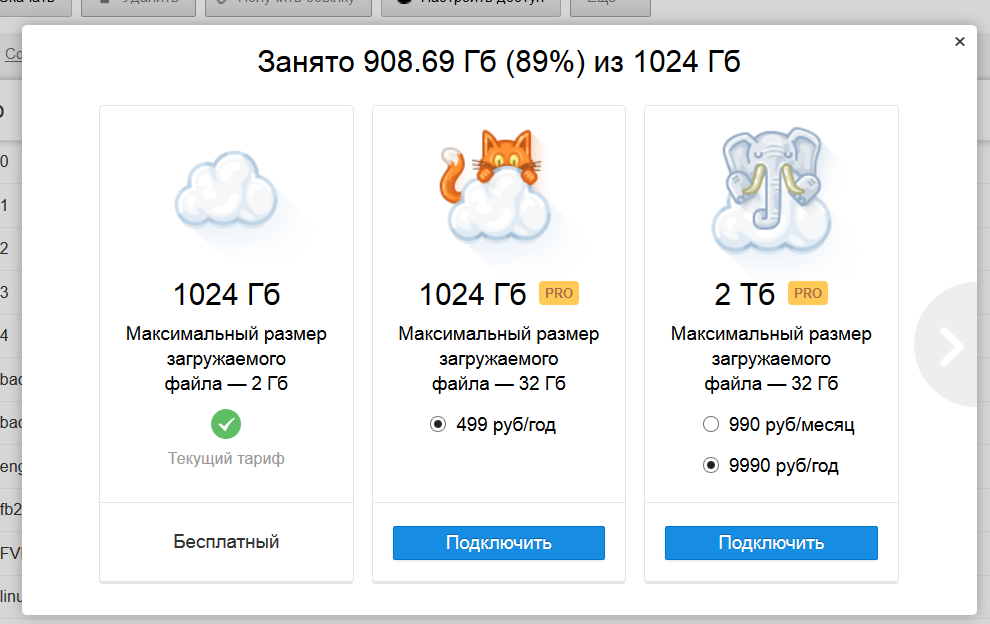Screen dimensions: 990x624
Task: Click the free plan's 1024 Гб title
Action: (226, 294)
